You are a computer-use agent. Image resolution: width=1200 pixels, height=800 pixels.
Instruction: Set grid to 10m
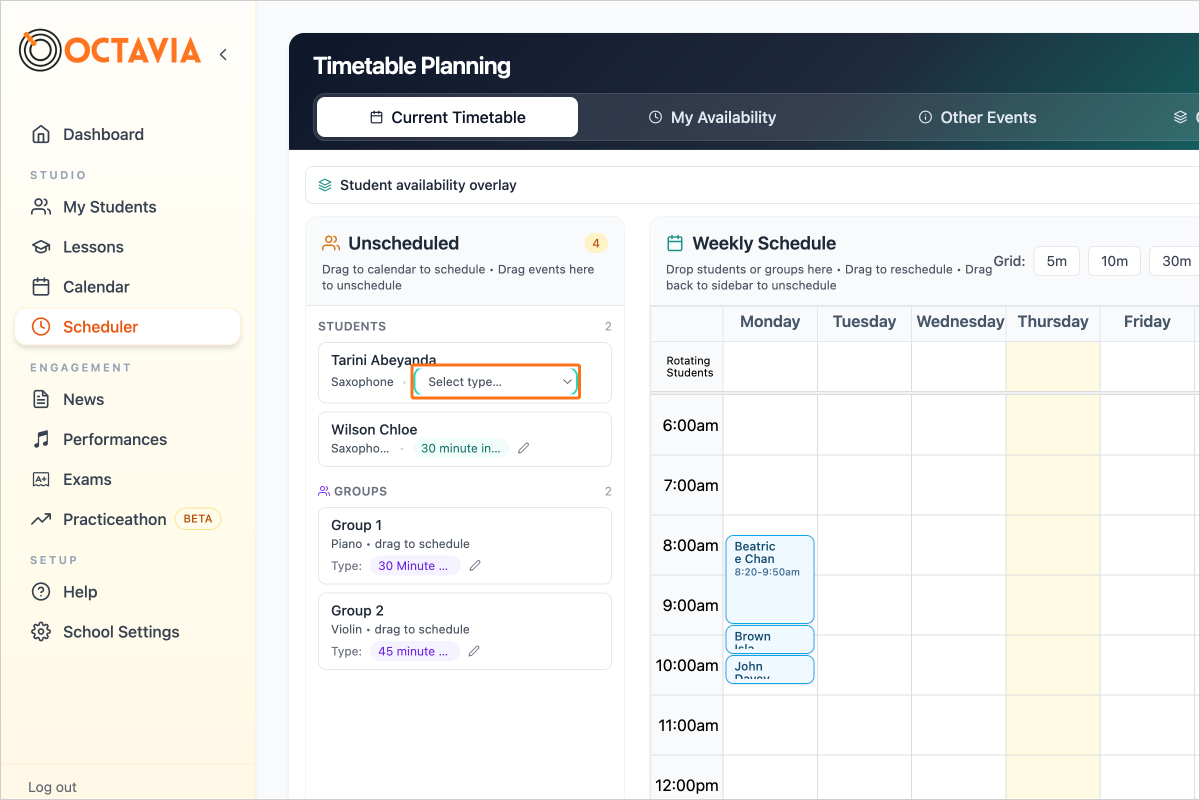pyautogui.click(x=1114, y=261)
